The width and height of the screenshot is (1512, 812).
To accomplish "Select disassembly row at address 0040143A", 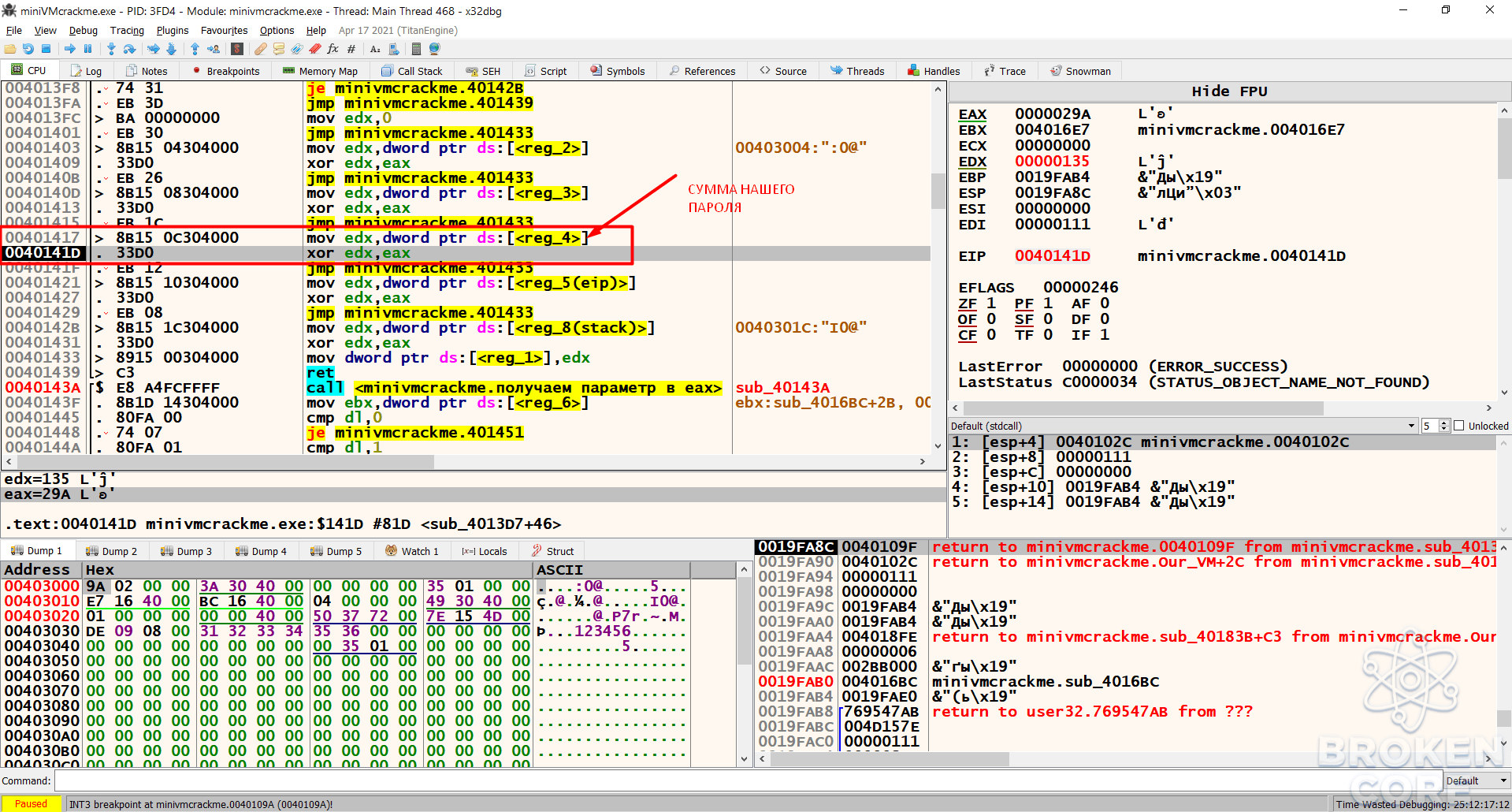I will (466, 387).
